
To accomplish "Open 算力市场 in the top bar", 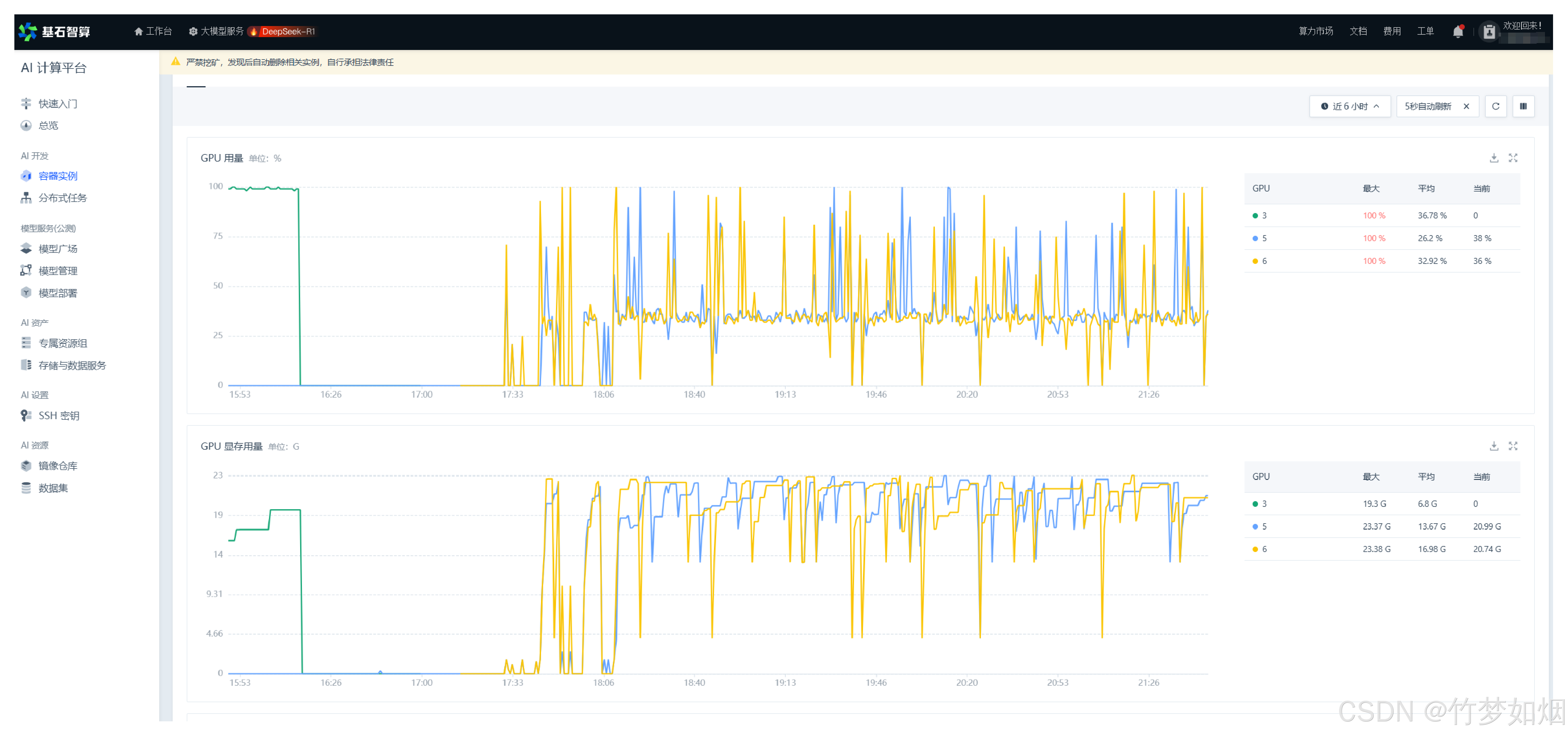I will [1315, 32].
